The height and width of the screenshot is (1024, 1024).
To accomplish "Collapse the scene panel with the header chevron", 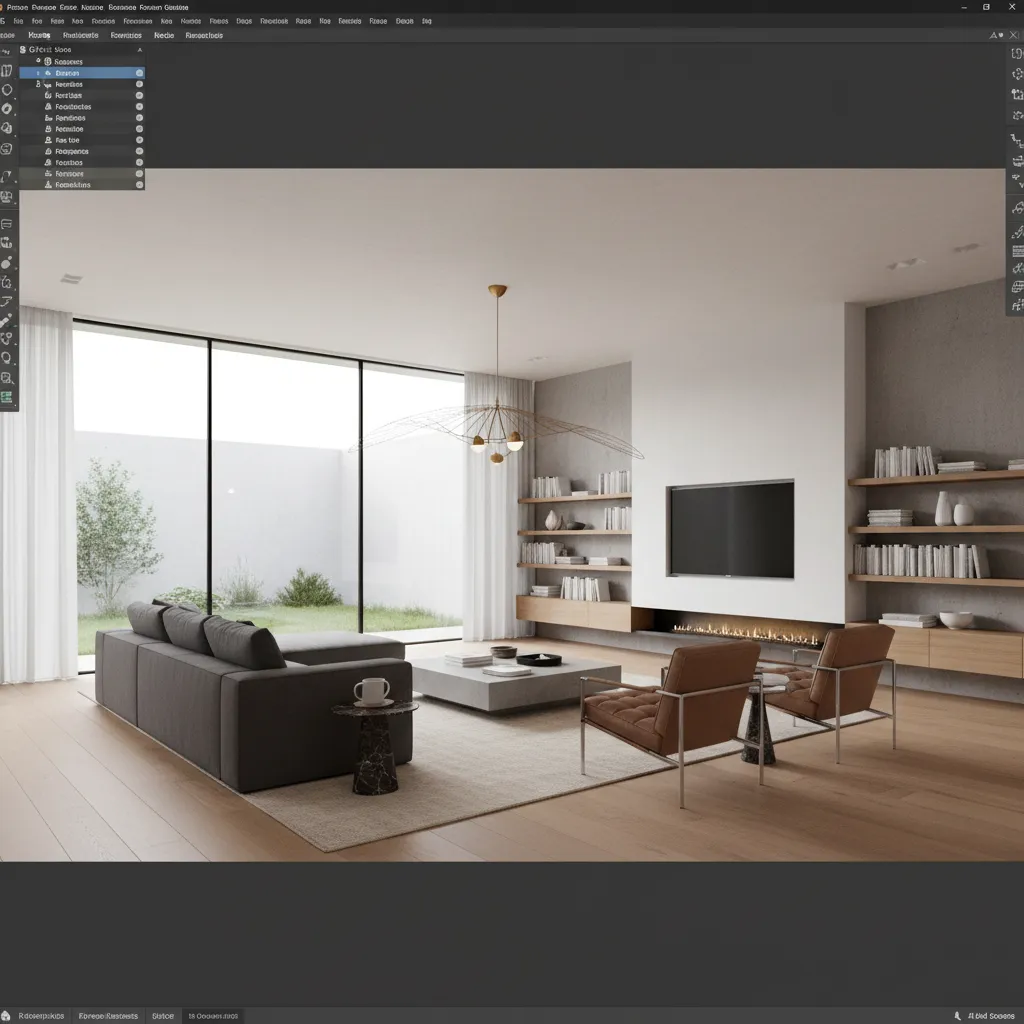I will [x=139, y=50].
